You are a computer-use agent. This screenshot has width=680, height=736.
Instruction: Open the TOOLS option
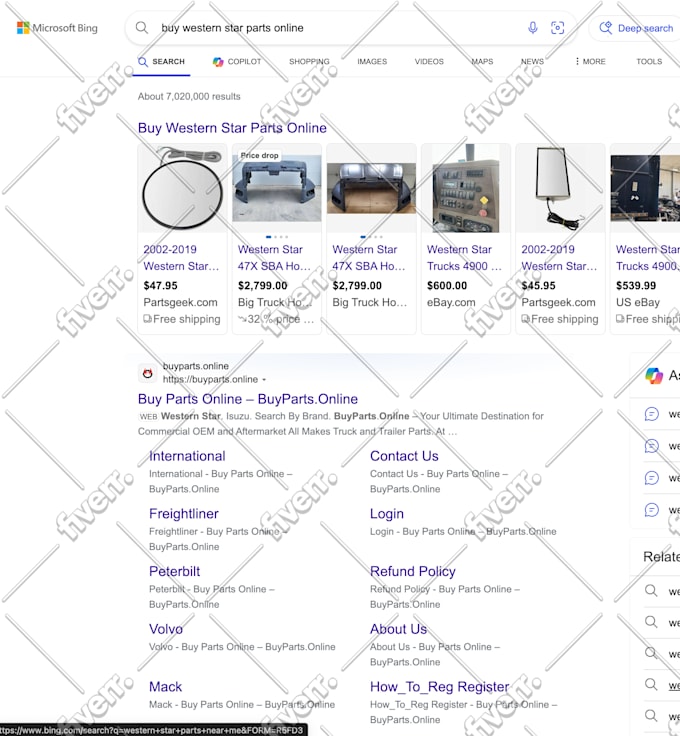click(649, 61)
